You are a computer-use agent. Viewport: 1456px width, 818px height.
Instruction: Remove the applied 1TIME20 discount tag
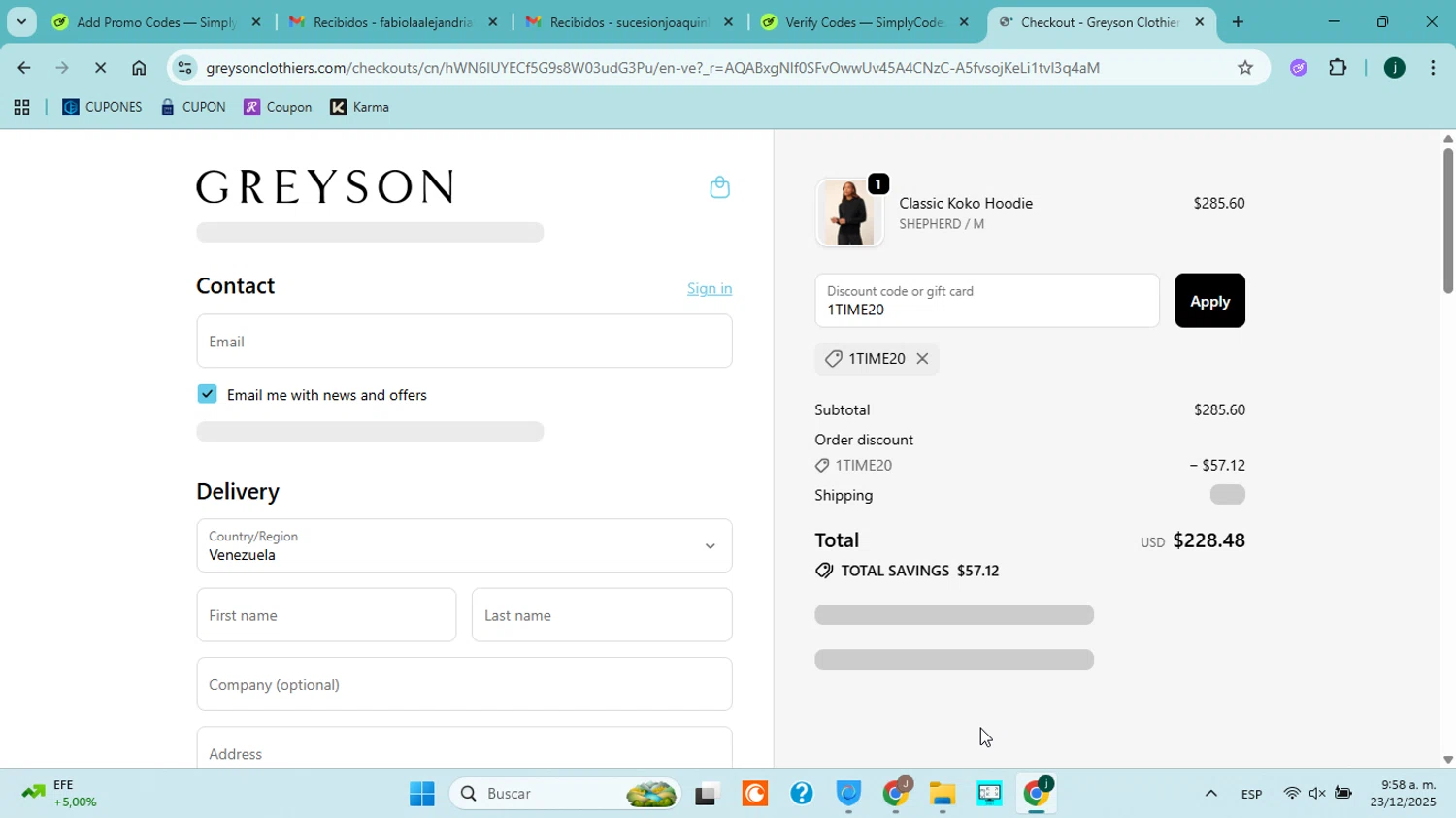(922, 359)
